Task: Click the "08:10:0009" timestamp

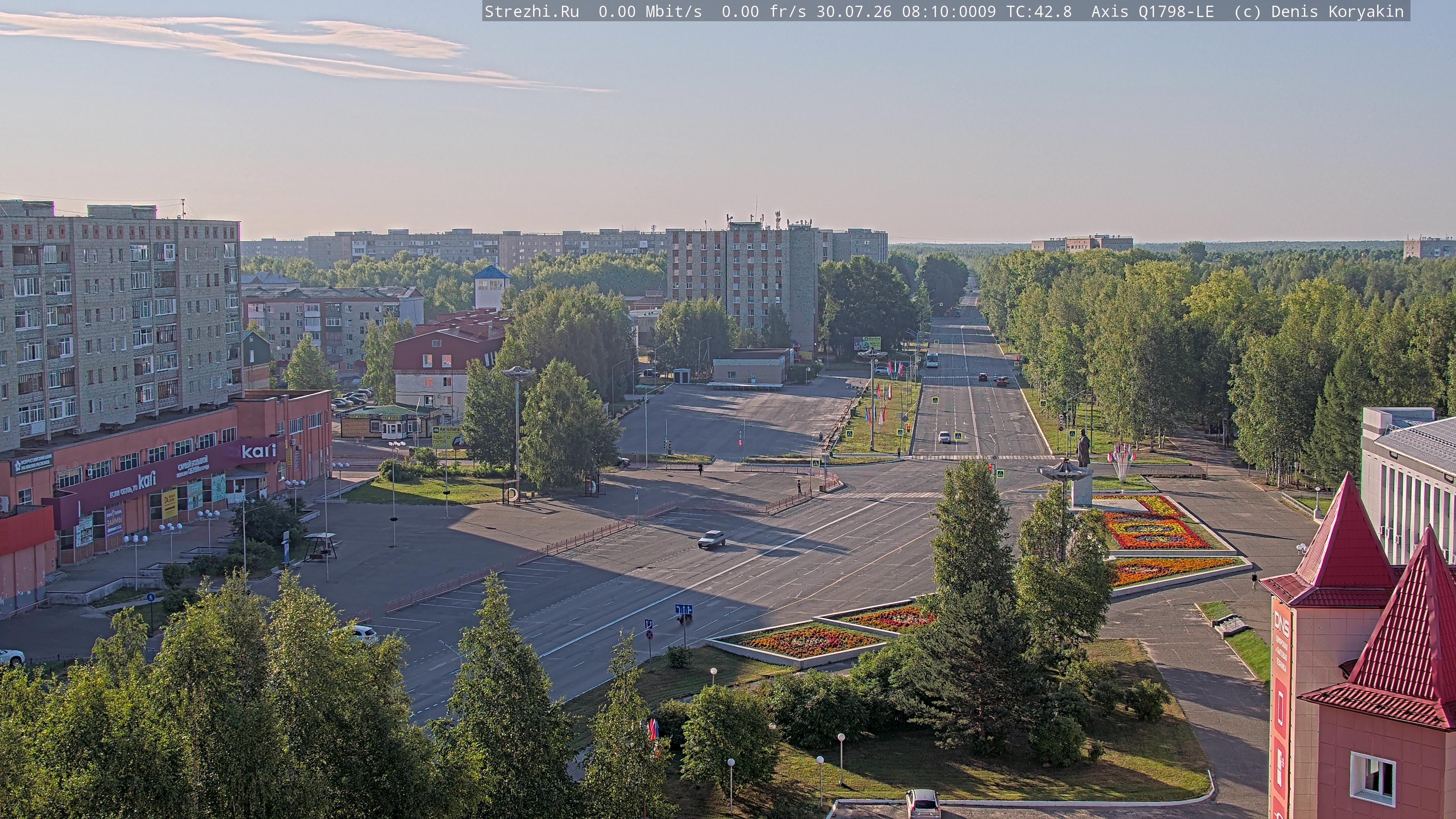Action: pyautogui.click(x=948, y=12)
